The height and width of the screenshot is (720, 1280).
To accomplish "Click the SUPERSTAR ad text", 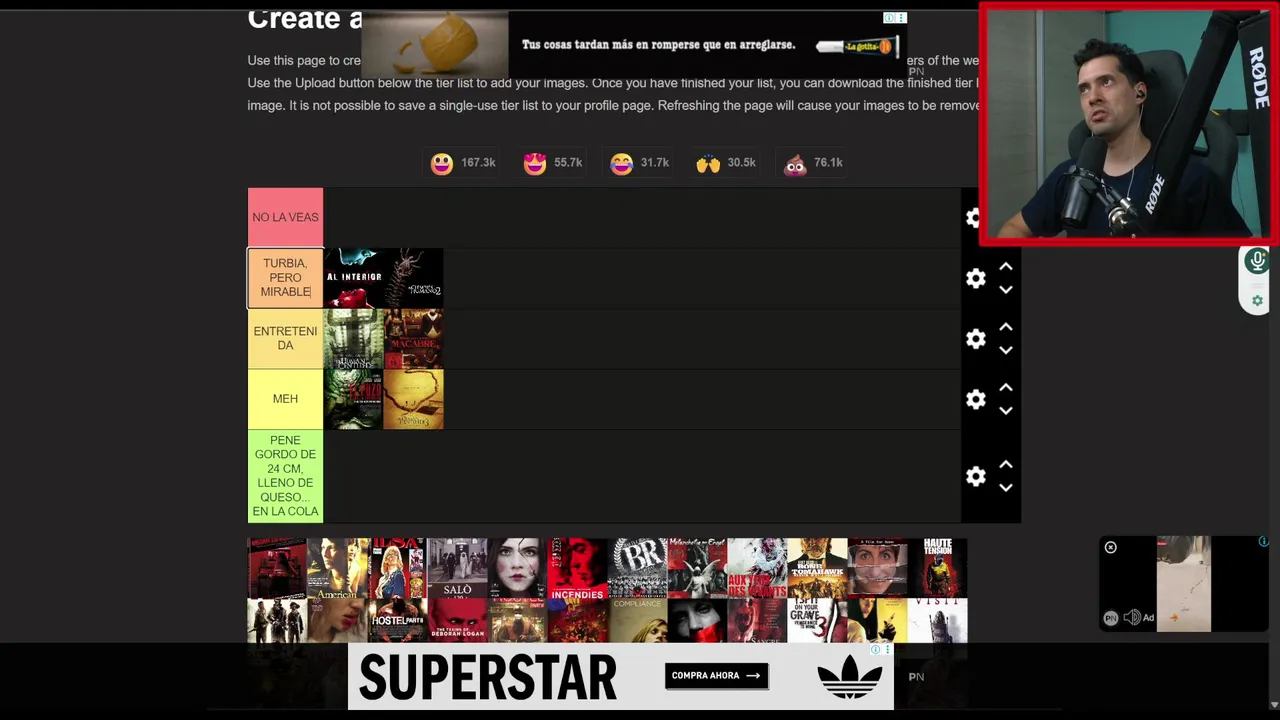I will click(487, 678).
